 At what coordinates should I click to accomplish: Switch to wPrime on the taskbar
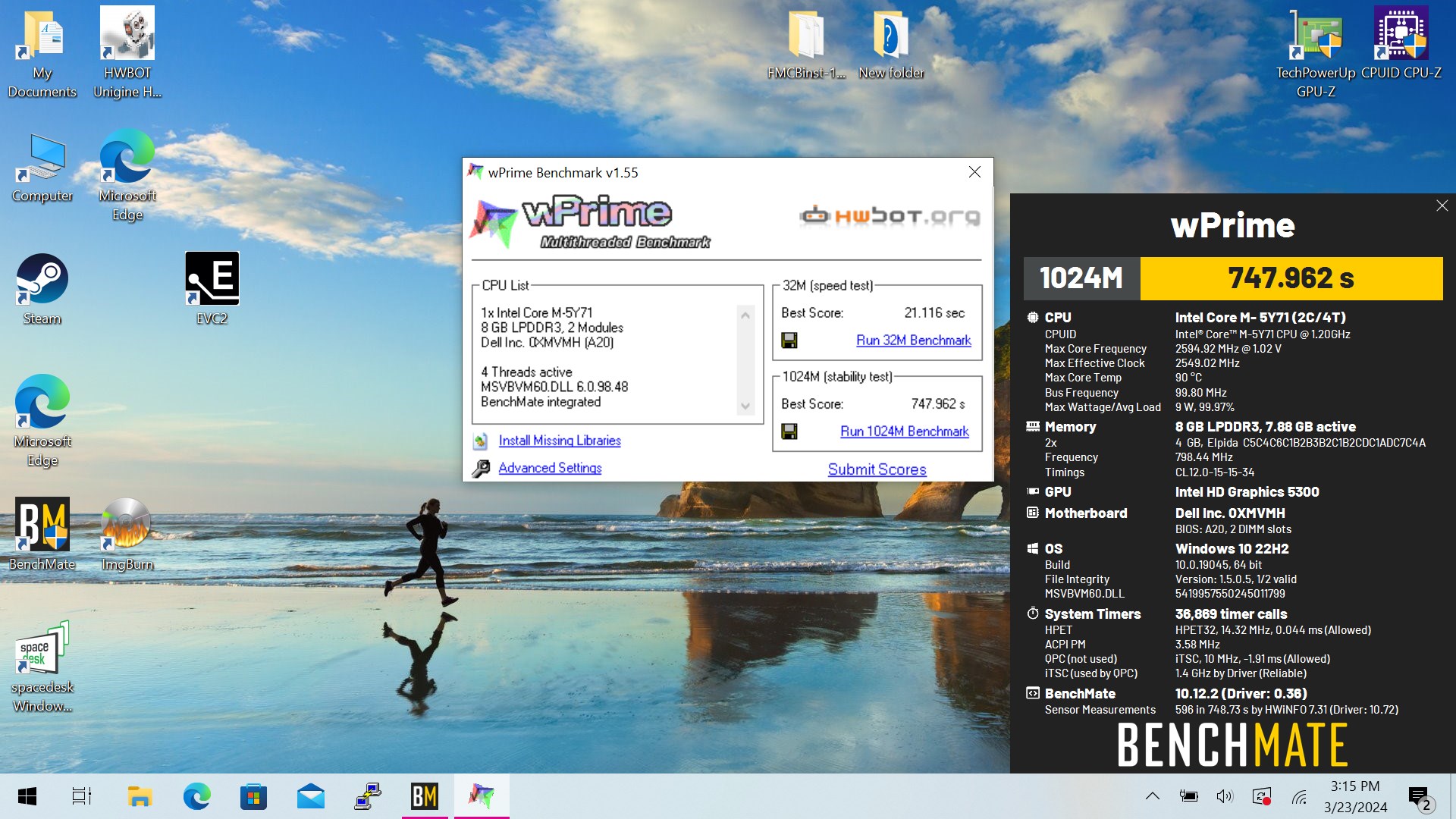tap(482, 796)
